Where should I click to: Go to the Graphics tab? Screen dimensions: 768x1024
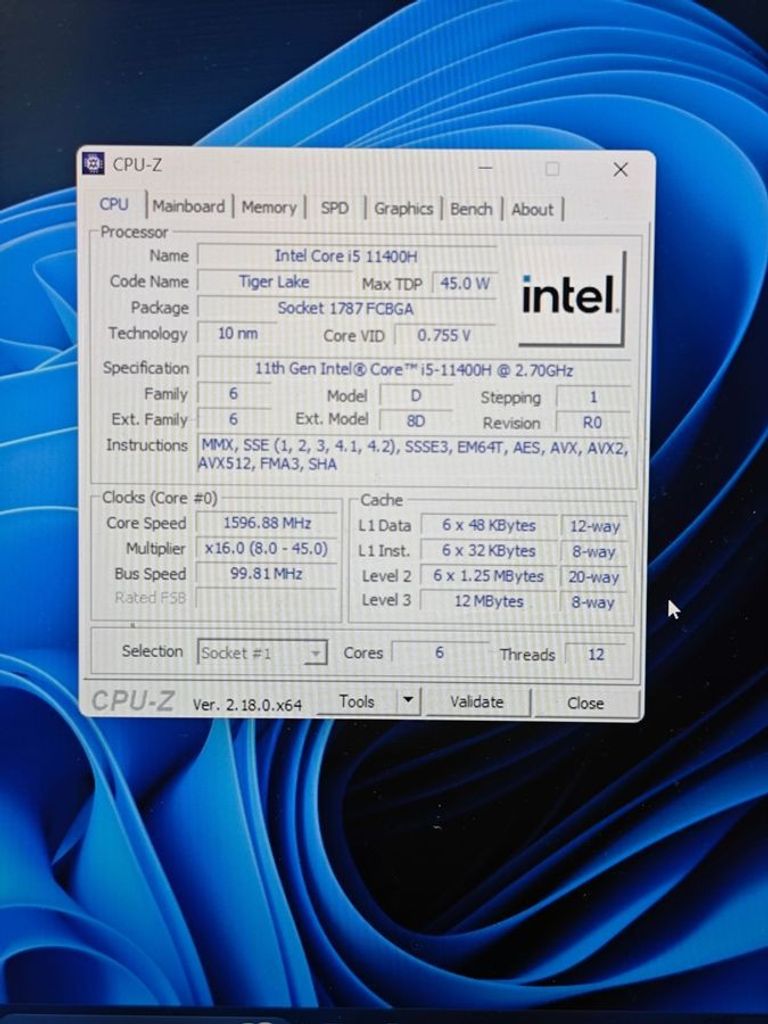403,209
